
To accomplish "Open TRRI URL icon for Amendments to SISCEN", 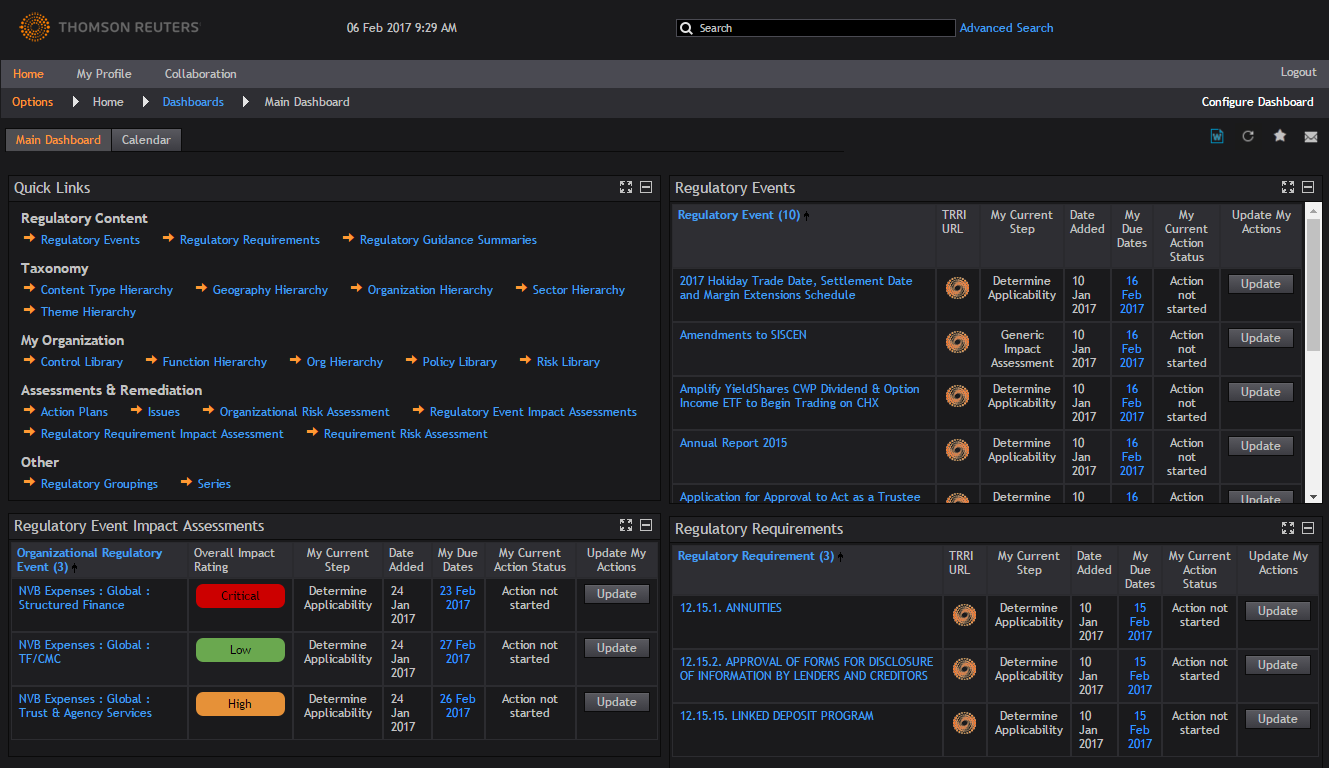I will [x=957, y=342].
